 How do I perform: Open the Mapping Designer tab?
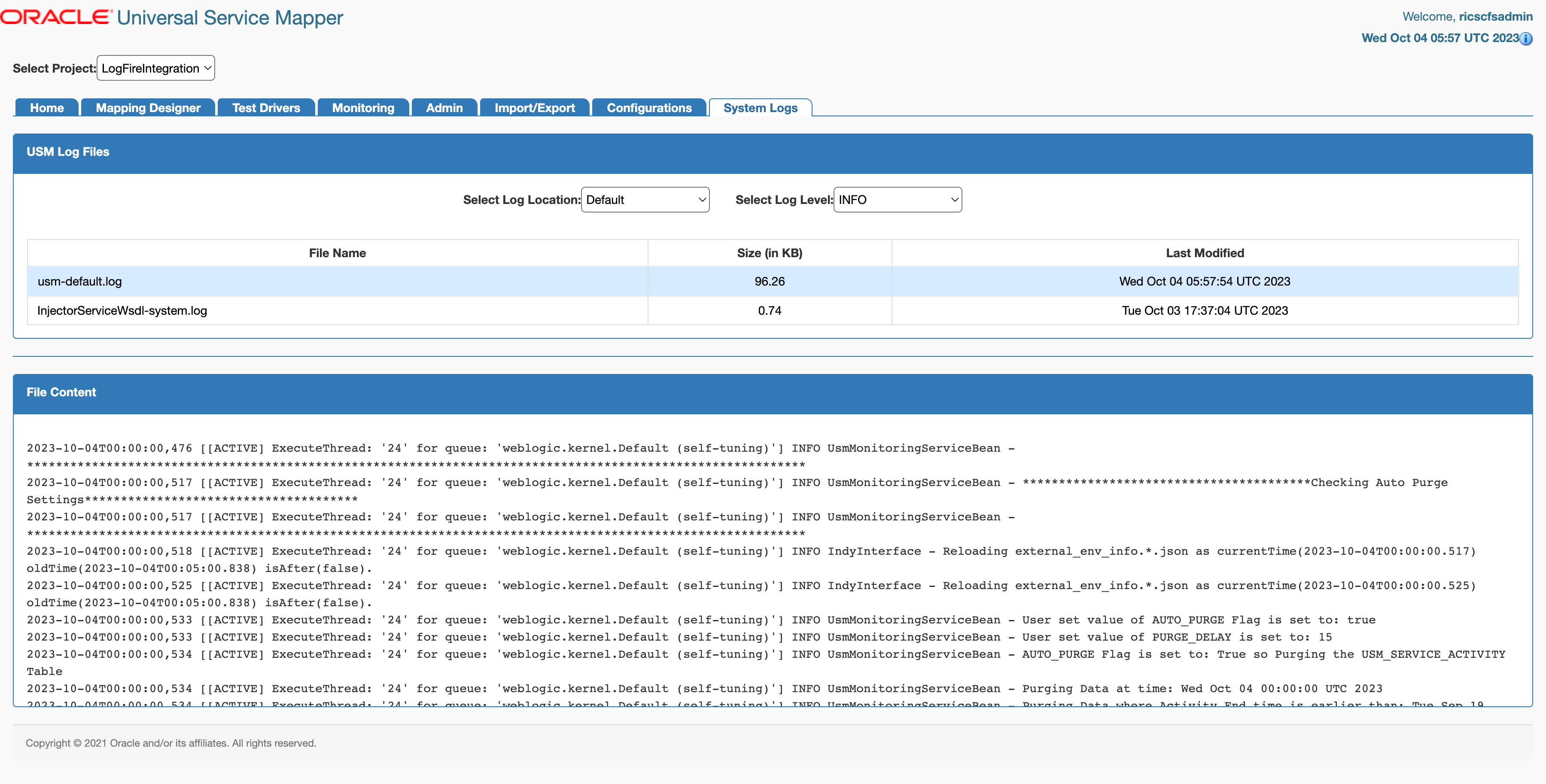tap(148, 108)
